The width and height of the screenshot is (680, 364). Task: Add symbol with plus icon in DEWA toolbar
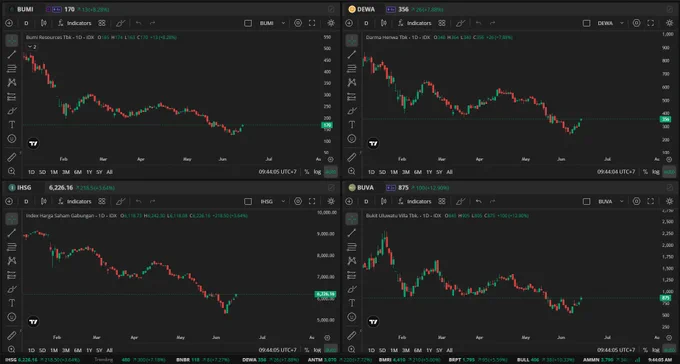coord(349,23)
